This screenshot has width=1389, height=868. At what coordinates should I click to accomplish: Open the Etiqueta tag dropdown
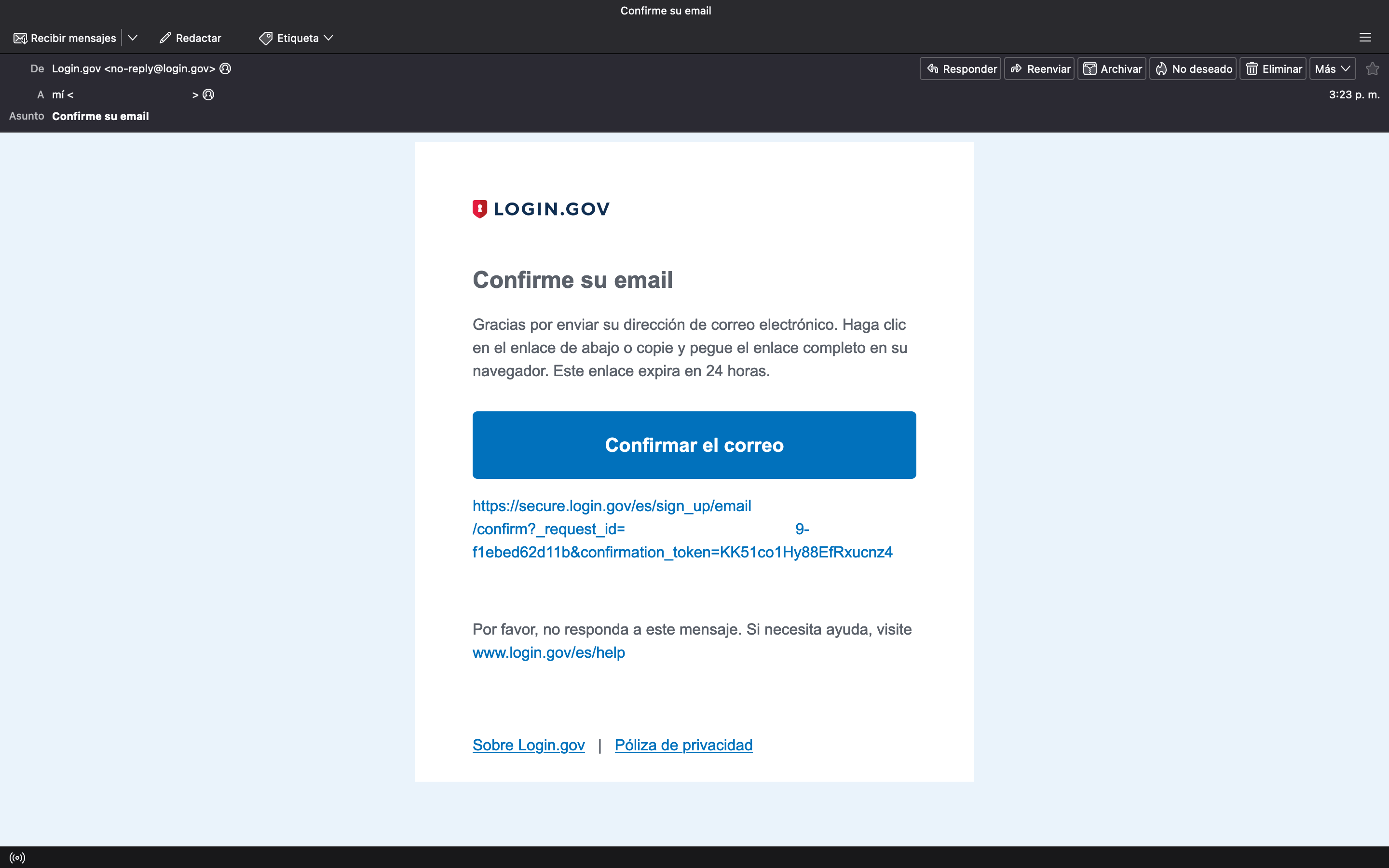[296, 38]
